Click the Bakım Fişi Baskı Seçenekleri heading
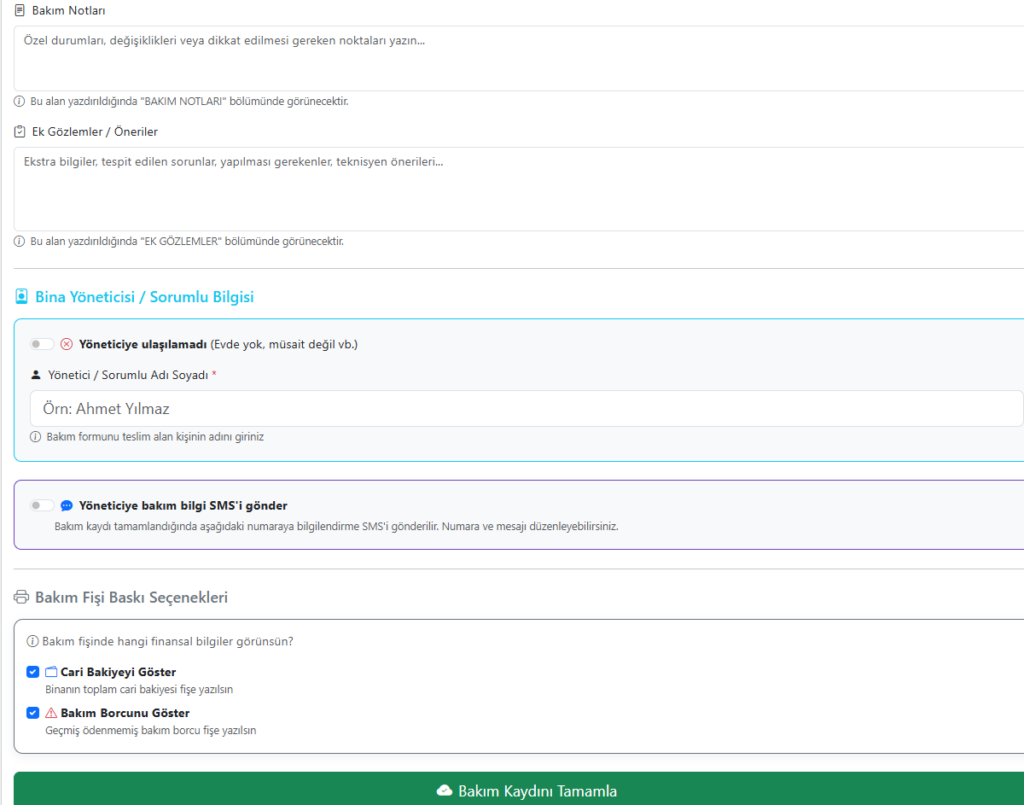 pos(131,597)
